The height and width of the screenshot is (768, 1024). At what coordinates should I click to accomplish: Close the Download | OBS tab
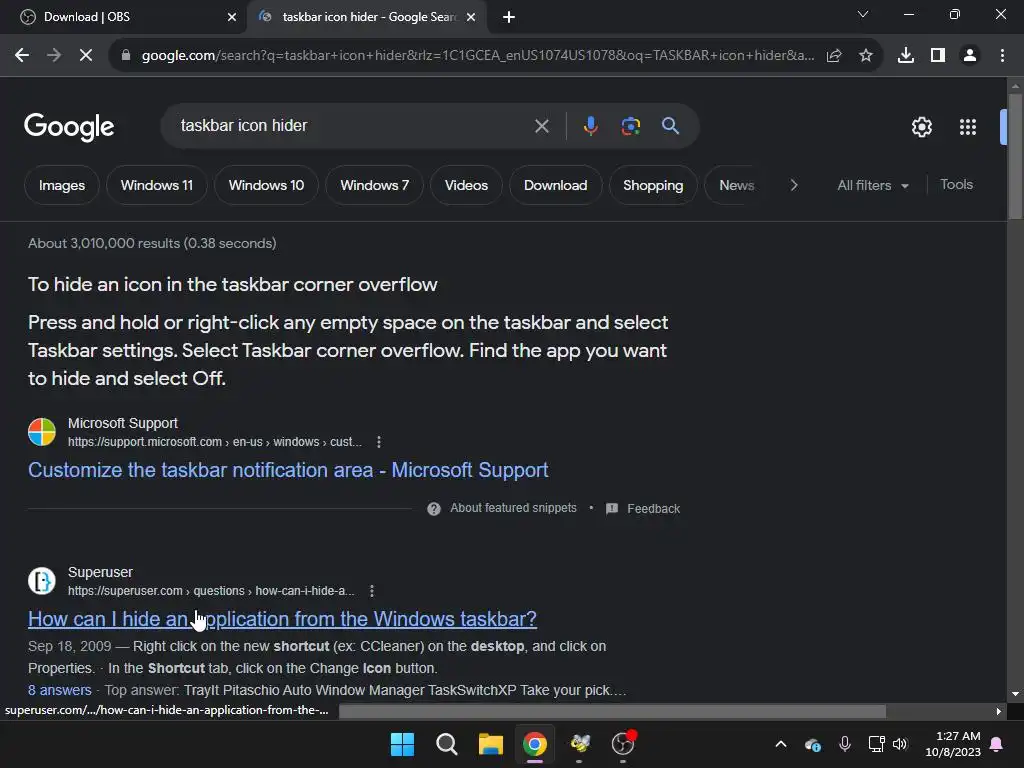coord(232,17)
